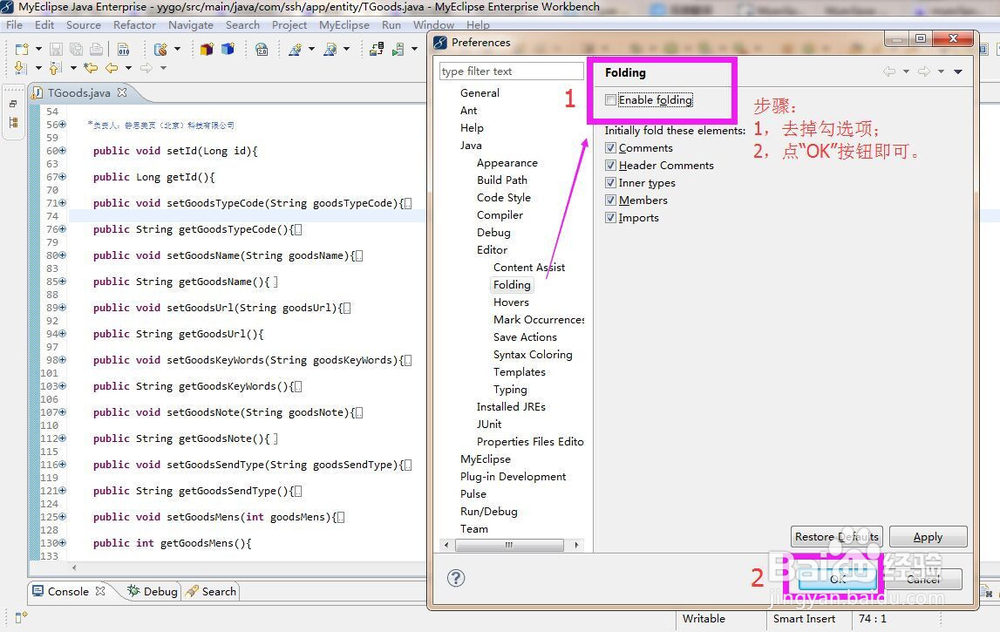The height and width of the screenshot is (632, 1000).
Task: Click the hierarchy icon in the left sidebar
Action: (x=13, y=122)
